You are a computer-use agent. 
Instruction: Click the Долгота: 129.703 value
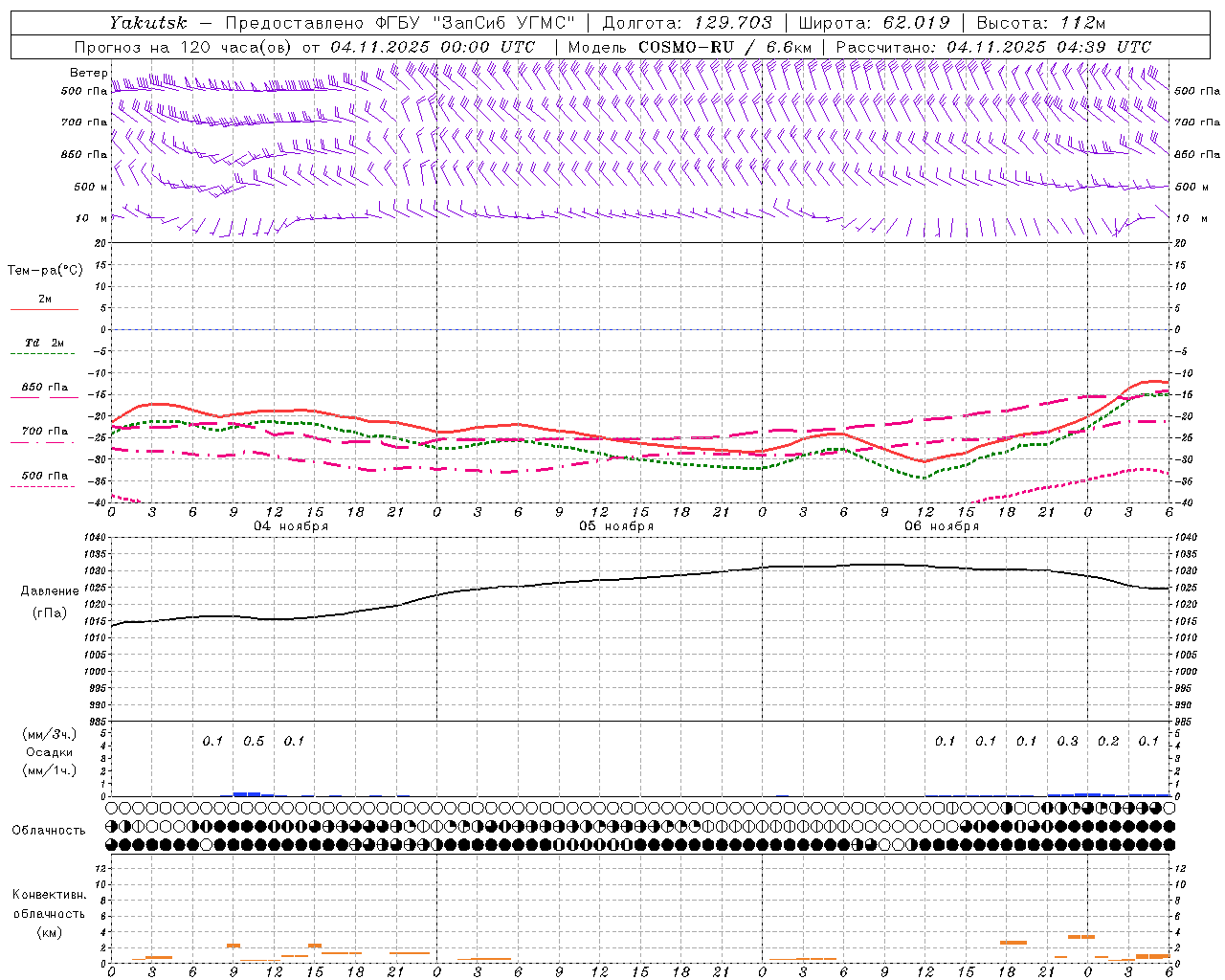[687, 23]
